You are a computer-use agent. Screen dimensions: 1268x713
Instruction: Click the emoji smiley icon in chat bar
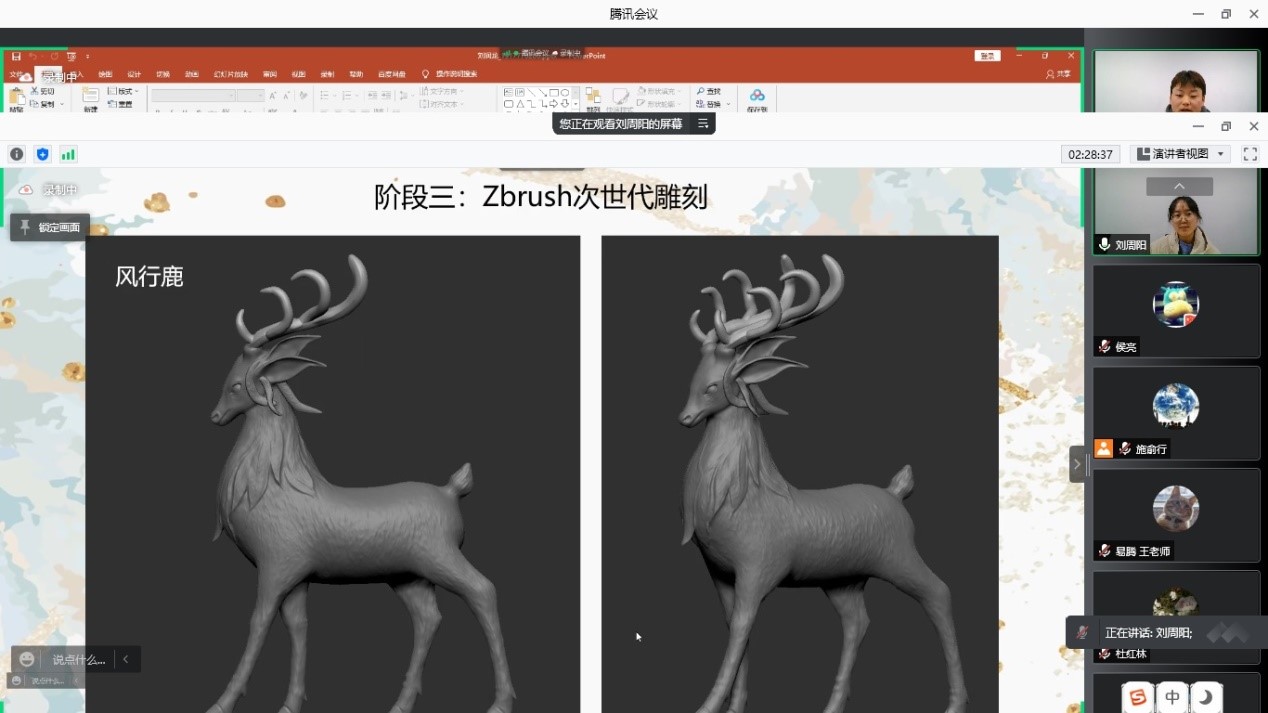click(x=27, y=659)
